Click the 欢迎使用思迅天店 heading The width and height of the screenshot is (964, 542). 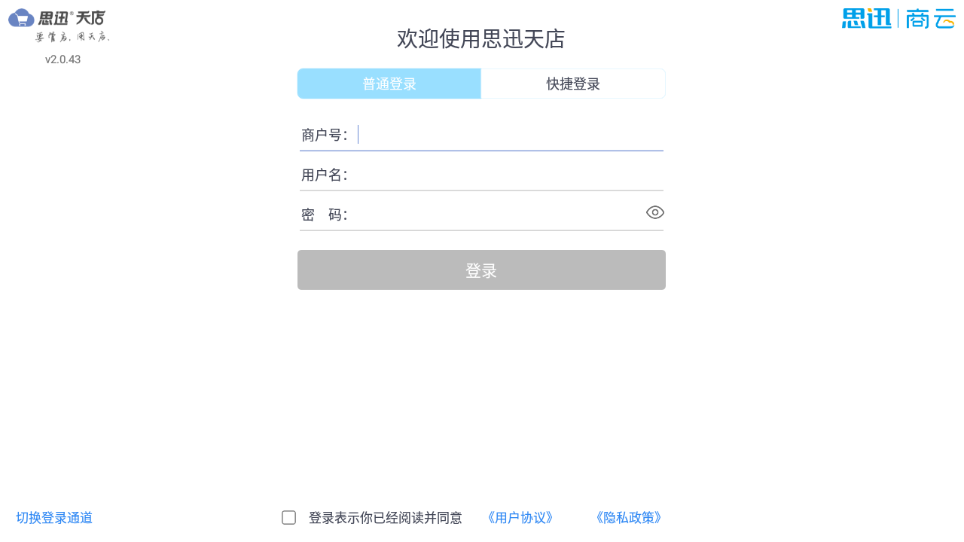tap(481, 39)
